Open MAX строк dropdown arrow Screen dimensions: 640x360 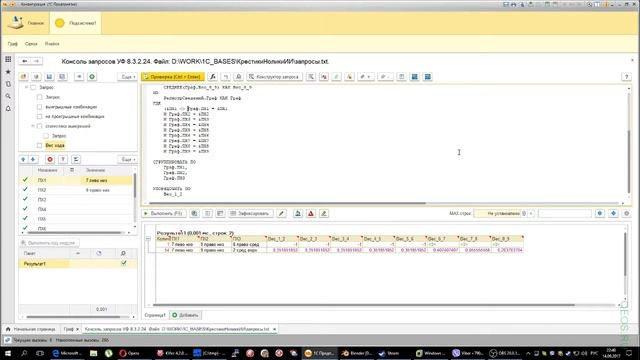531,213
